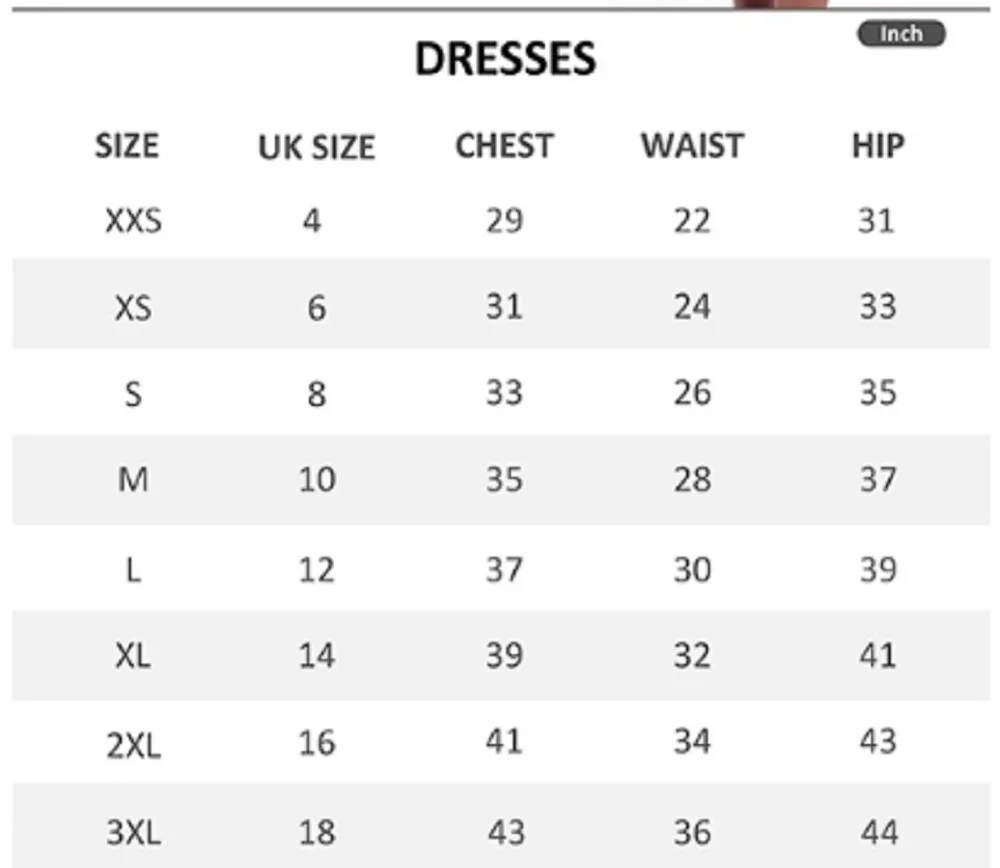Select UK size 16 cell
The width and height of the screenshot is (1000, 868).
pos(316,744)
